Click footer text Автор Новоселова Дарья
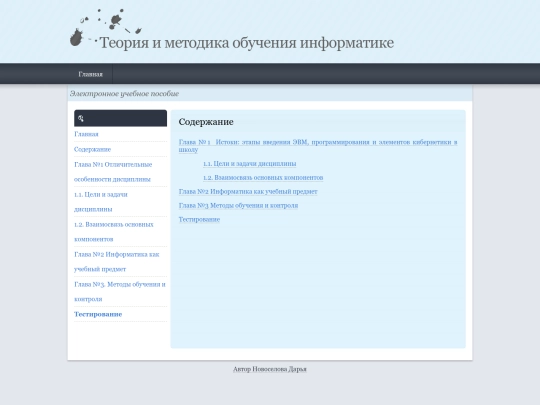The height and width of the screenshot is (405, 540). tap(270, 369)
